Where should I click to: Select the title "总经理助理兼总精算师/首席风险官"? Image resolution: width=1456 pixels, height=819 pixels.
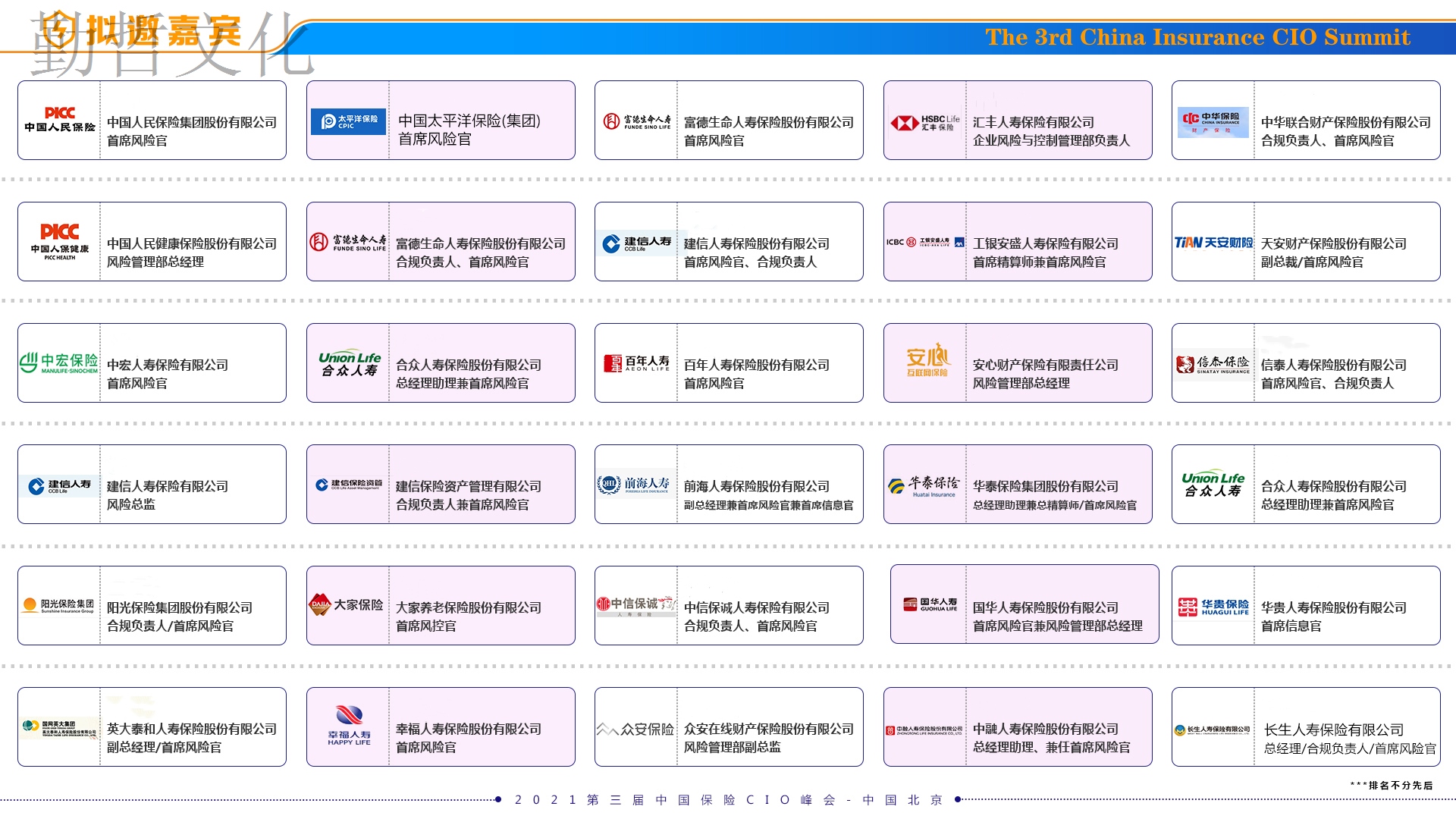(x=1055, y=505)
